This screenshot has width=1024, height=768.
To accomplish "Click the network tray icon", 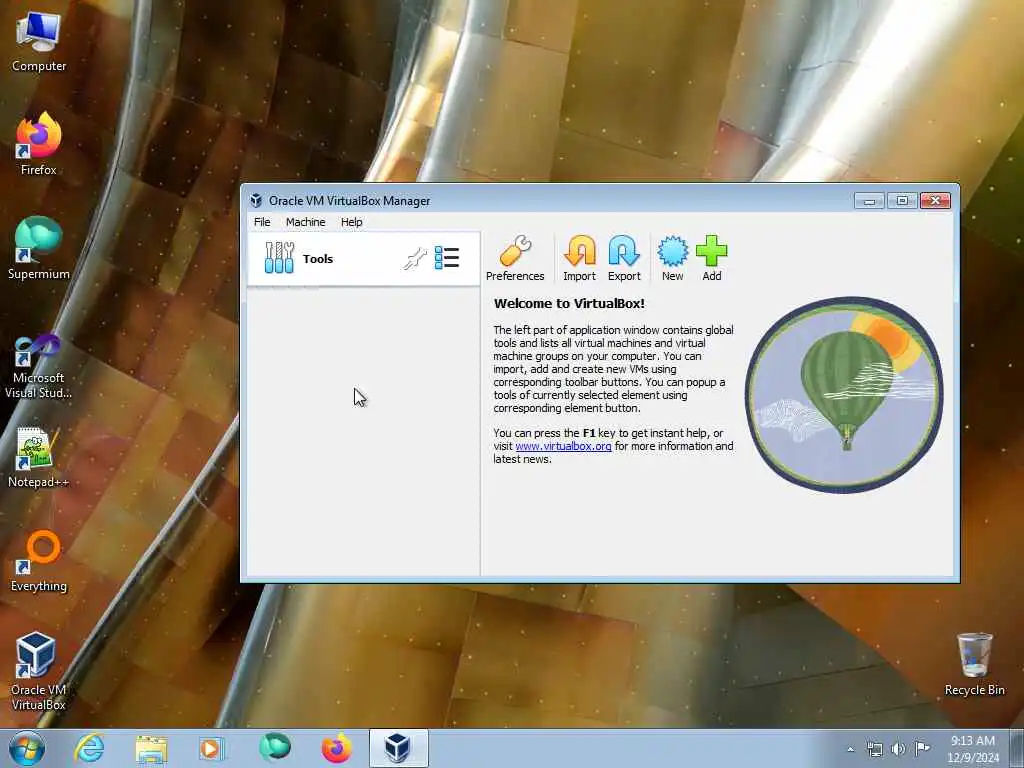I will (x=874, y=749).
